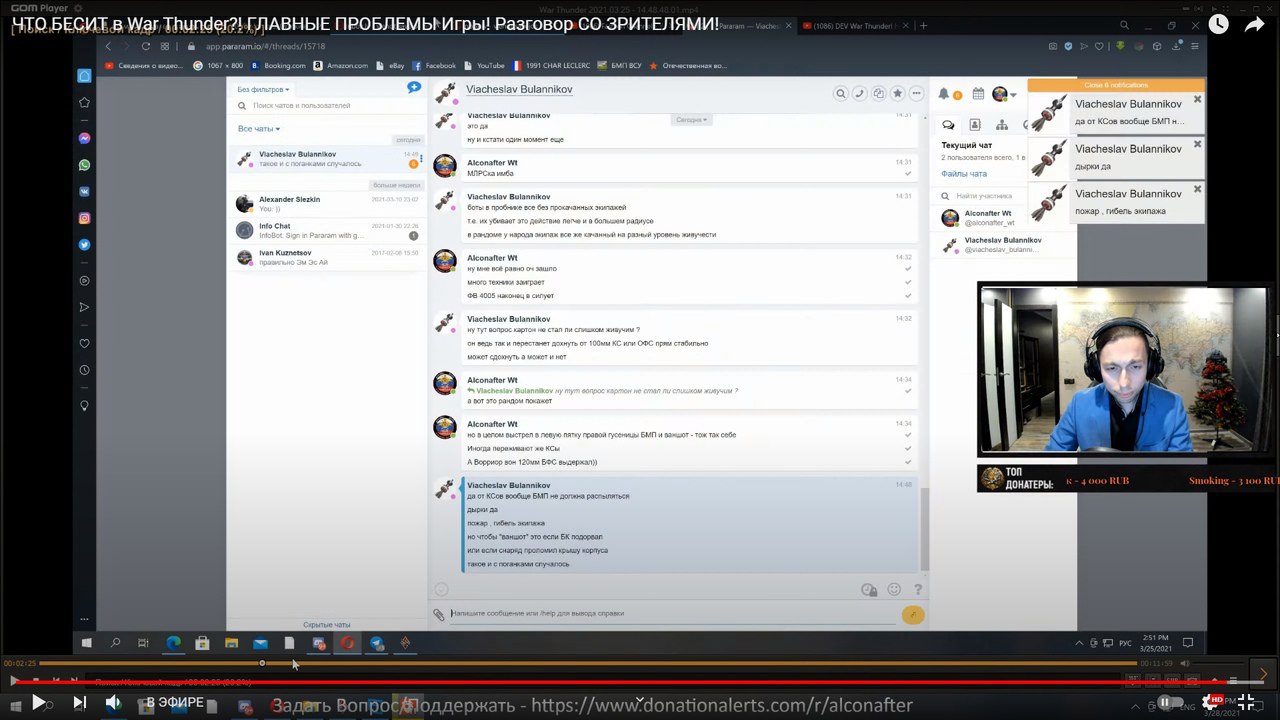Play the YouTube video

coord(38,703)
